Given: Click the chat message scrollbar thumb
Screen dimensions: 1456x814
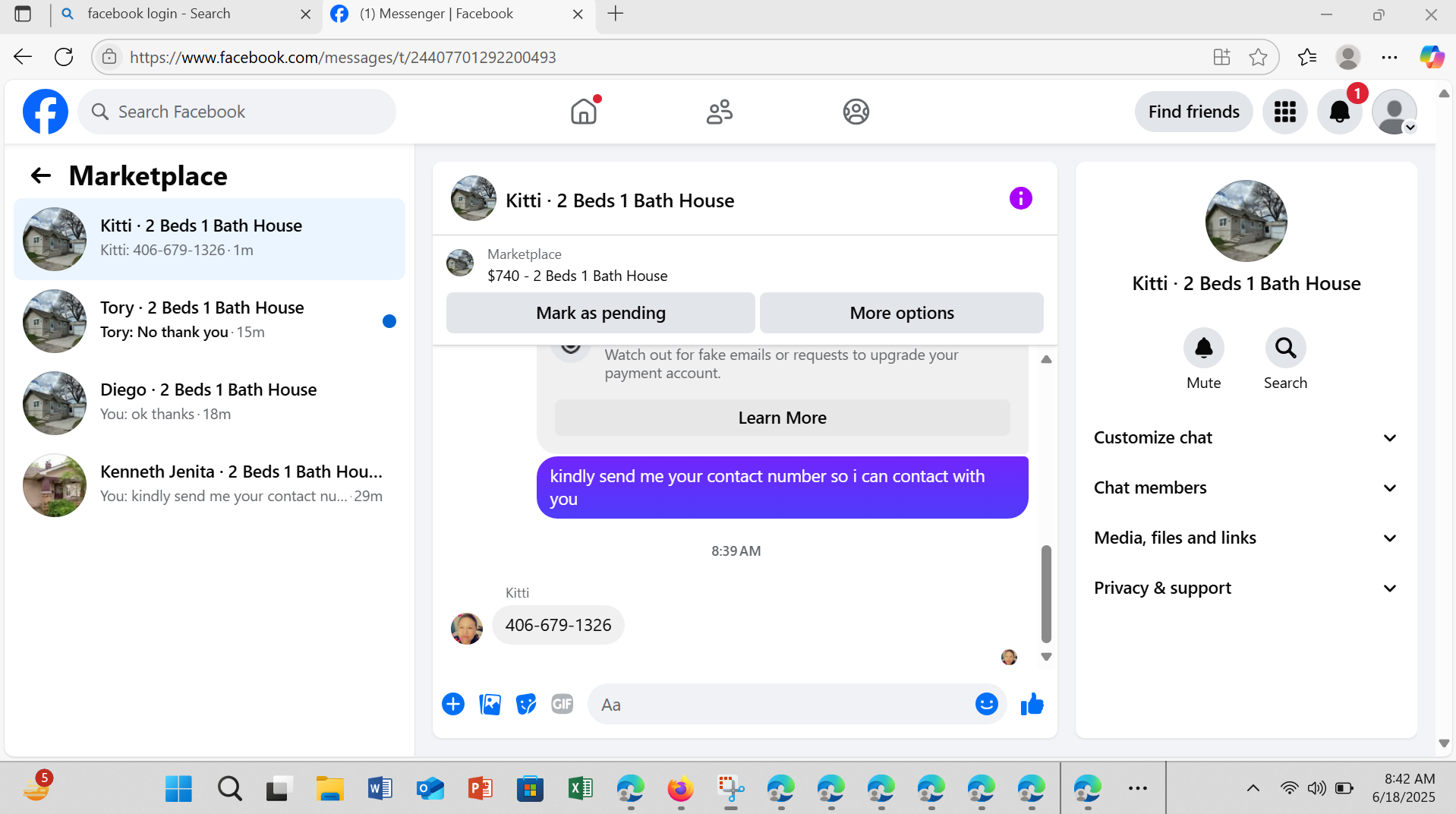Looking at the screenshot, I should (x=1046, y=594).
